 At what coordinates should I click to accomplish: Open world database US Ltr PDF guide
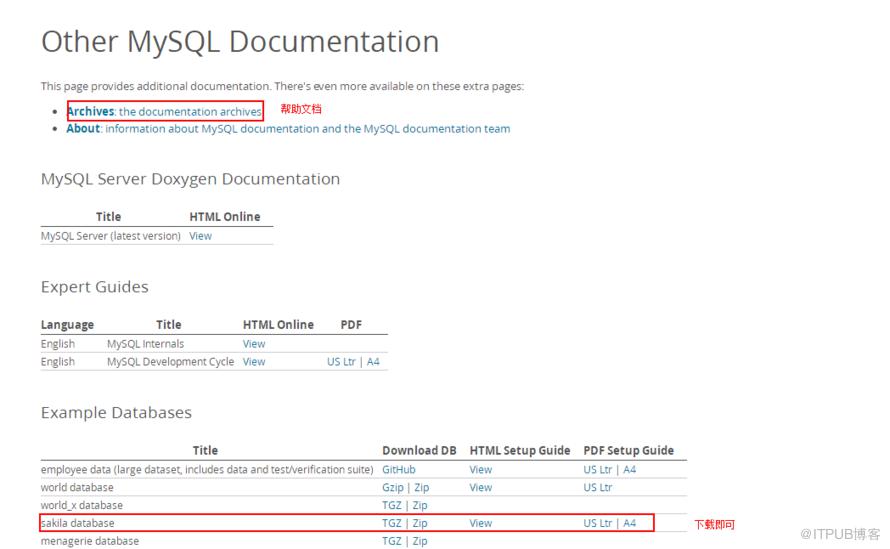pos(598,488)
